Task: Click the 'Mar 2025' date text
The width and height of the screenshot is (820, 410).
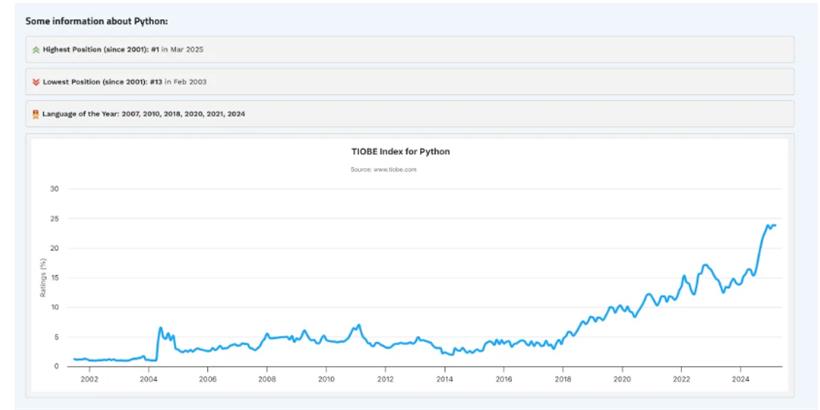Action: (187, 50)
